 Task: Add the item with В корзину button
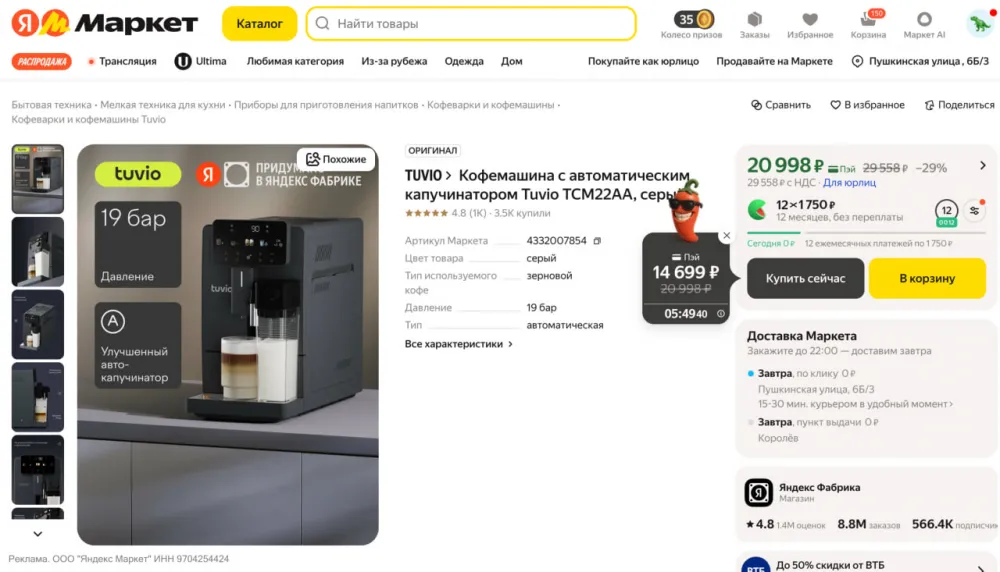point(927,278)
